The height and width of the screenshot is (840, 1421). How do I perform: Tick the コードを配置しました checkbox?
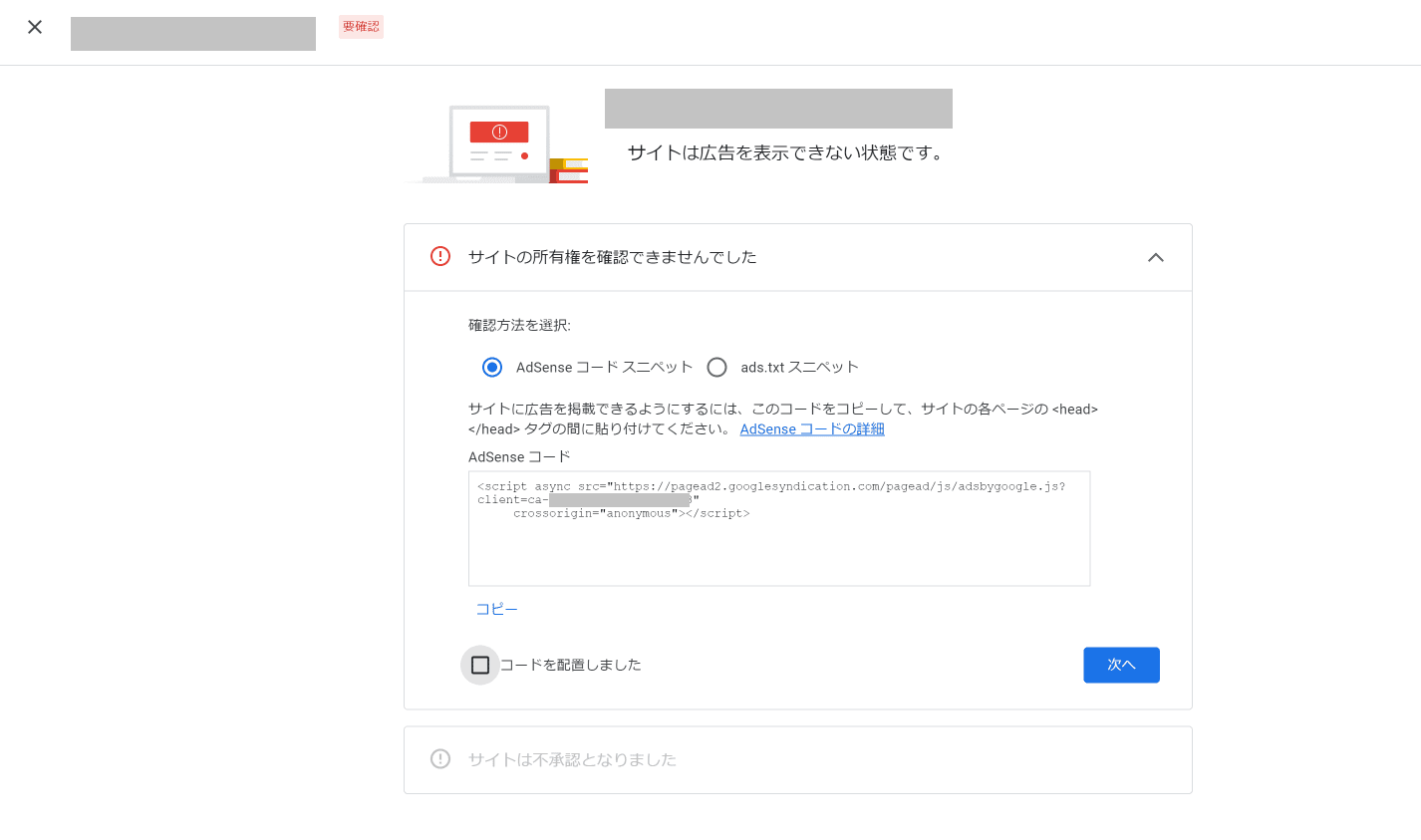(480, 665)
